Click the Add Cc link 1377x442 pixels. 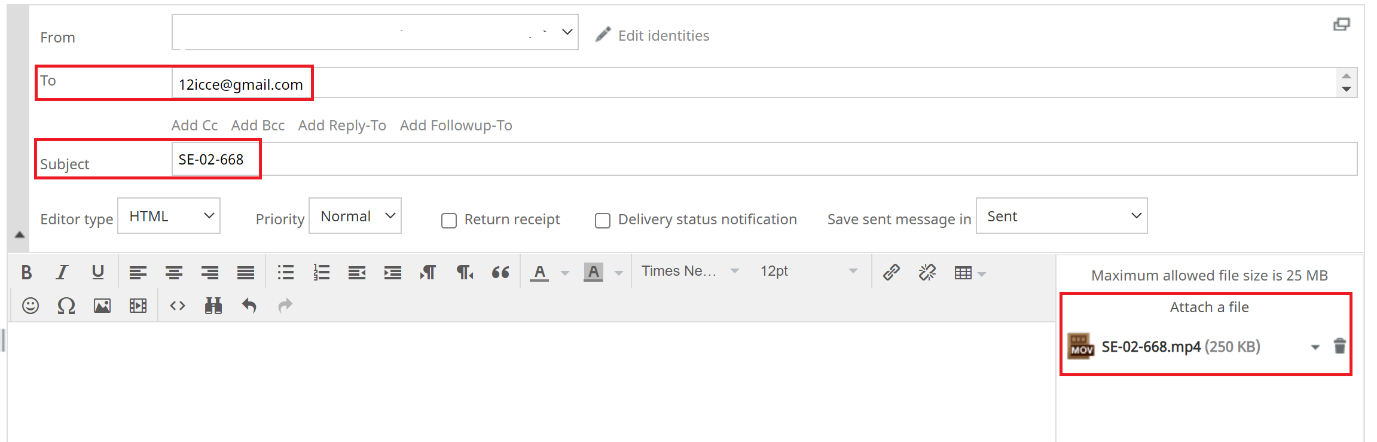[x=194, y=125]
